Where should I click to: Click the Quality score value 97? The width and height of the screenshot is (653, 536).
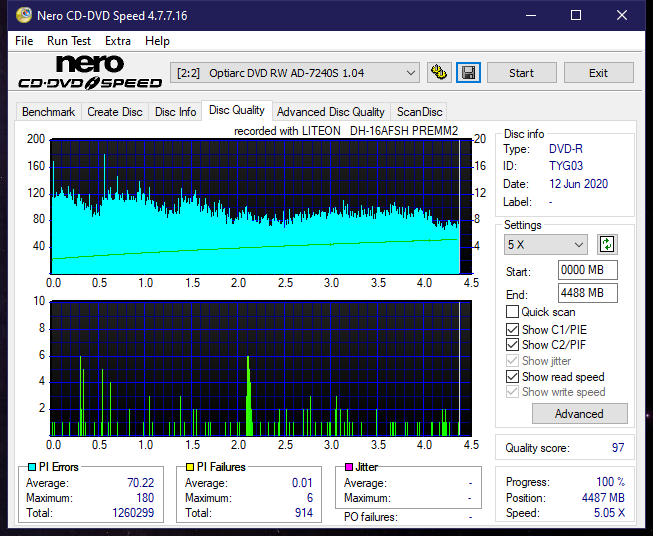(x=618, y=448)
